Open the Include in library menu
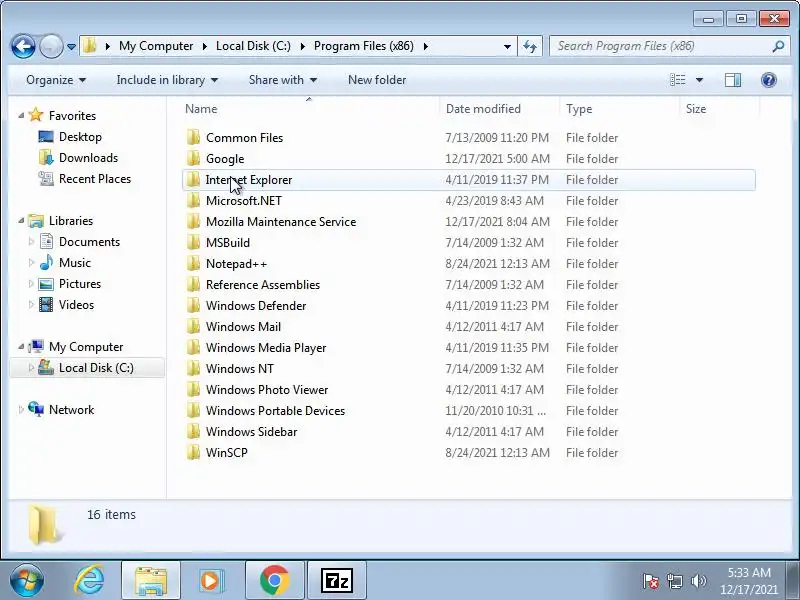This screenshot has height=600, width=800. tap(167, 80)
